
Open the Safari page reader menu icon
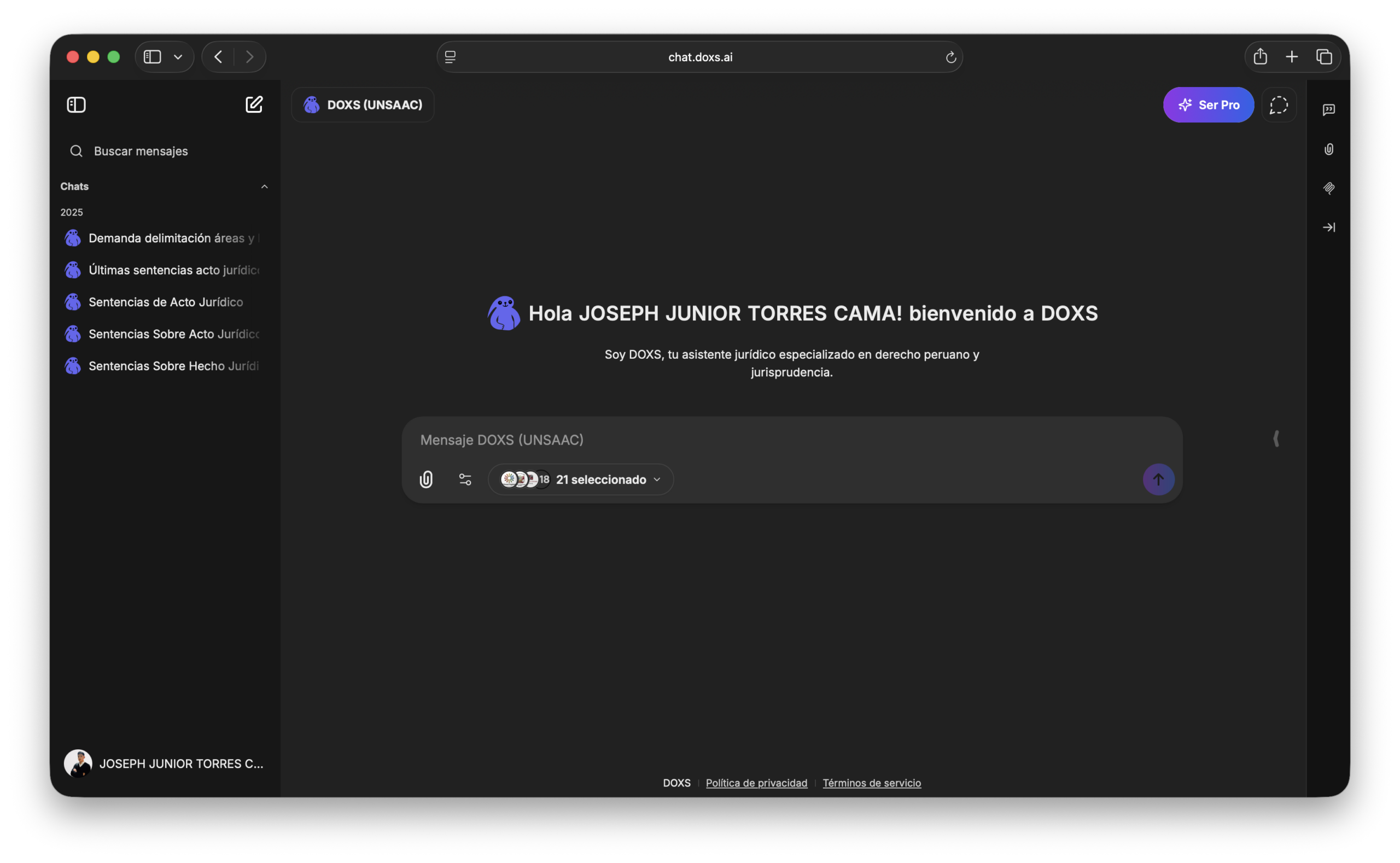(450, 56)
